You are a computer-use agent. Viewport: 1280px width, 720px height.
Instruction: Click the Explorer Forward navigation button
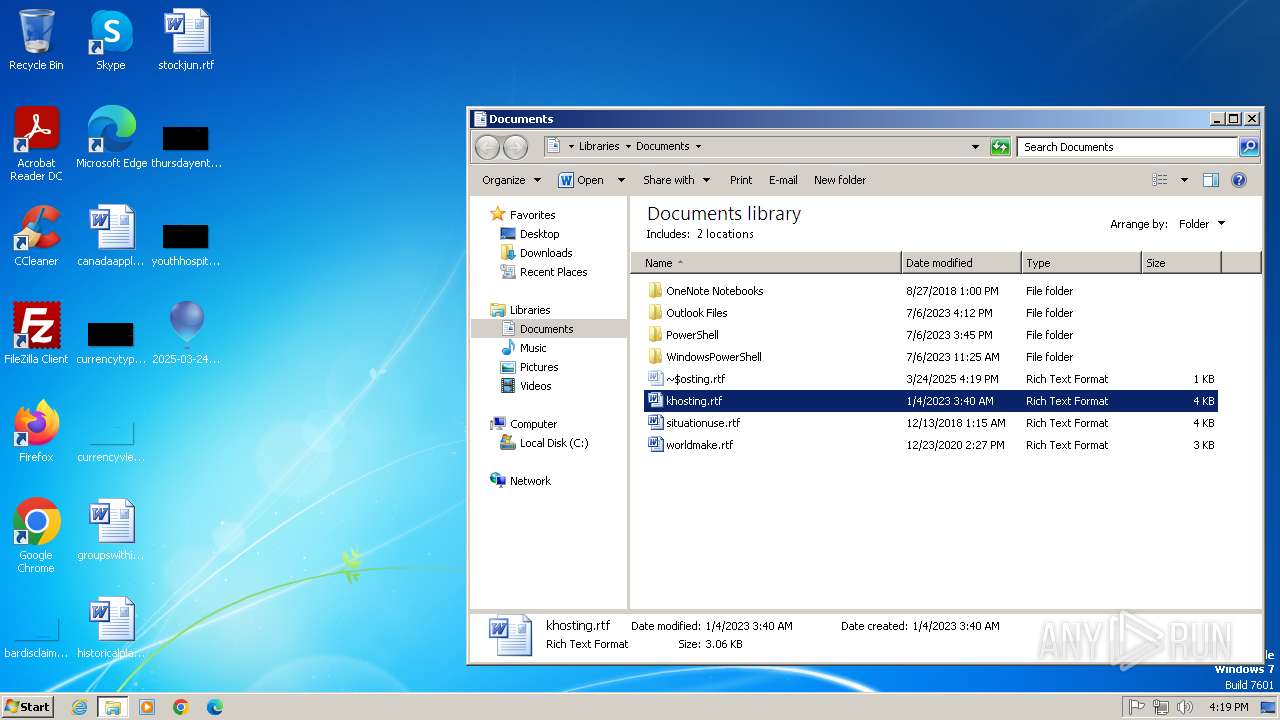click(x=515, y=147)
